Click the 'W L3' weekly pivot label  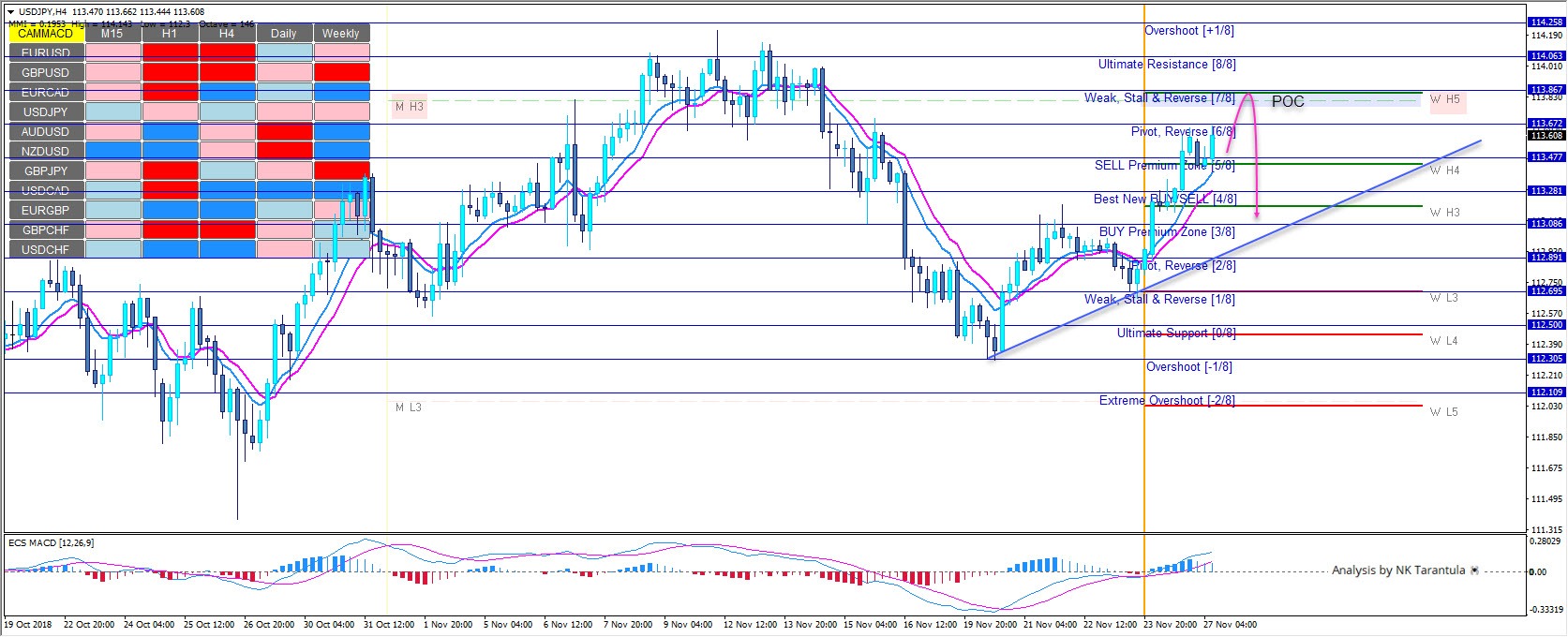1444,298
